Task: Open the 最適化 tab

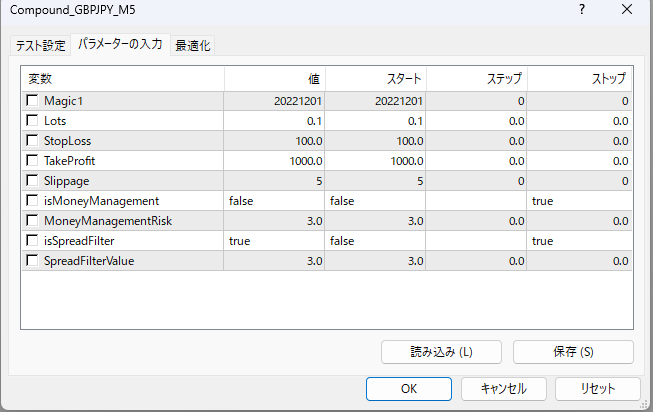Action: [193, 45]
